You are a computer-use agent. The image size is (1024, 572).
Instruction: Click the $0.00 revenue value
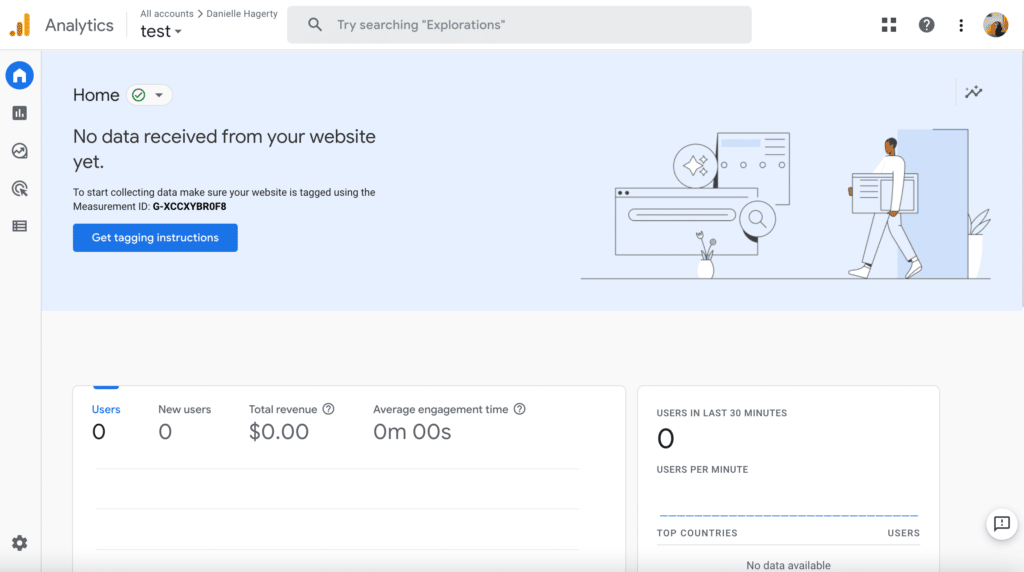[x=279, y=432]
